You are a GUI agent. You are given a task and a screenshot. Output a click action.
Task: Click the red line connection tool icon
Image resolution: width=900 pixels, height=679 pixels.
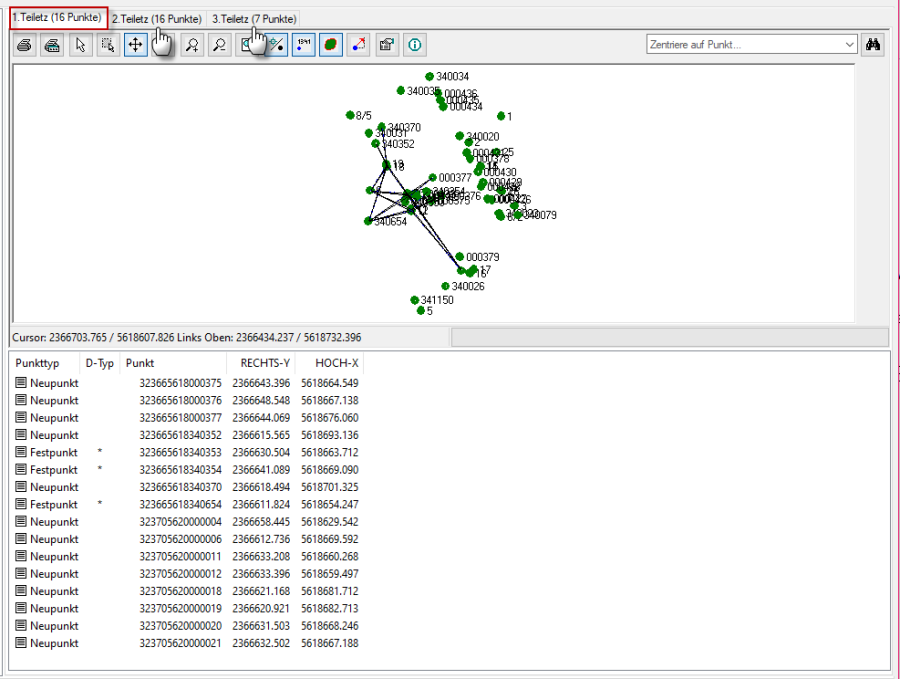click(x=359, y=45)
